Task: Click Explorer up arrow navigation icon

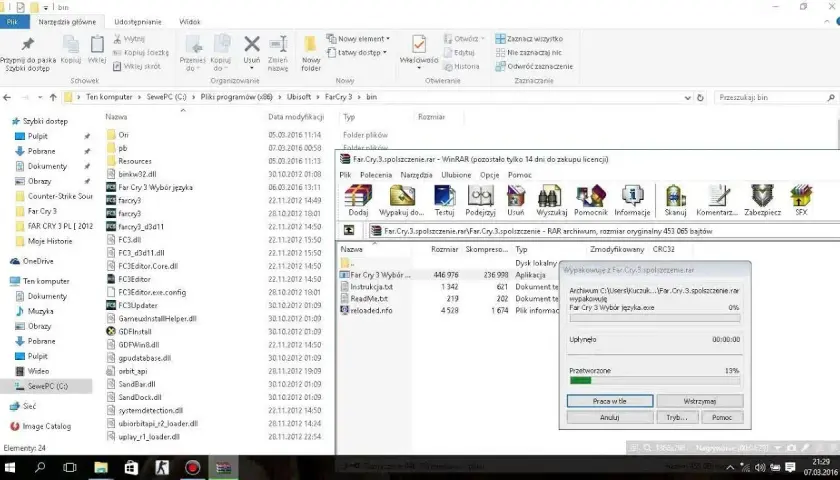Action: pyautogui.click(x=53, y=98)
